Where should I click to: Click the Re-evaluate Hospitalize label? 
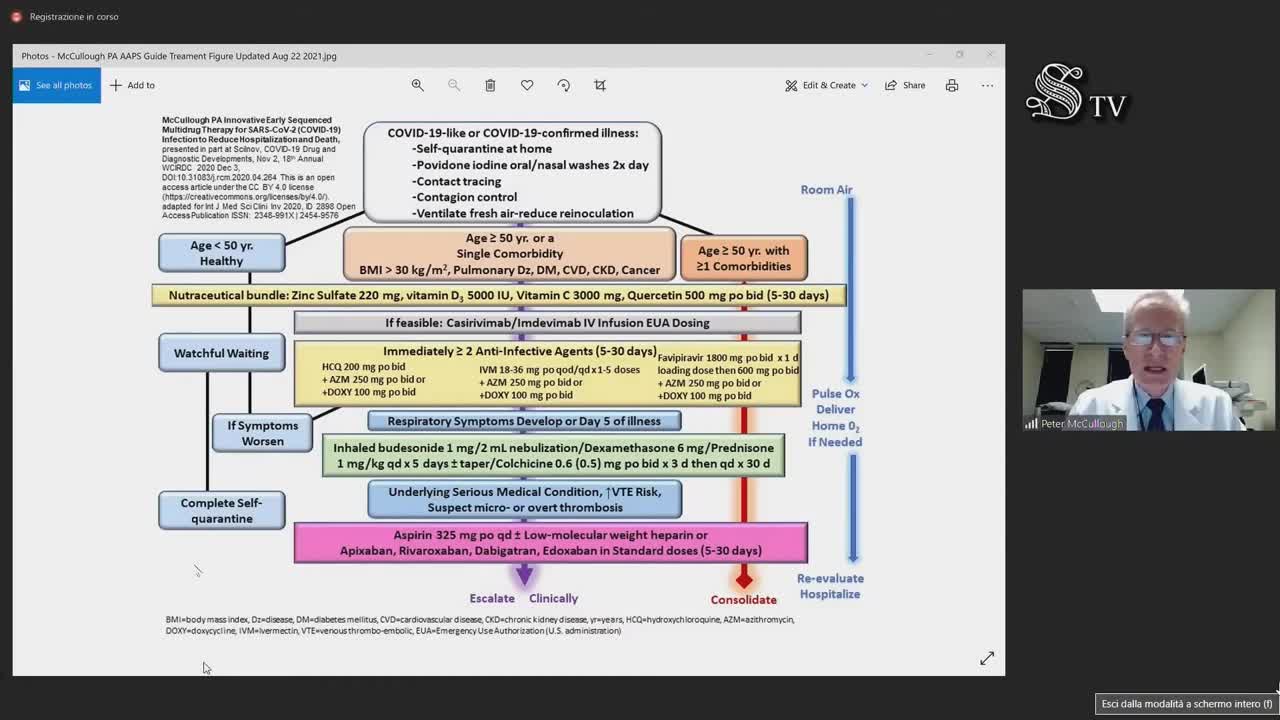[x=830, y=586]
